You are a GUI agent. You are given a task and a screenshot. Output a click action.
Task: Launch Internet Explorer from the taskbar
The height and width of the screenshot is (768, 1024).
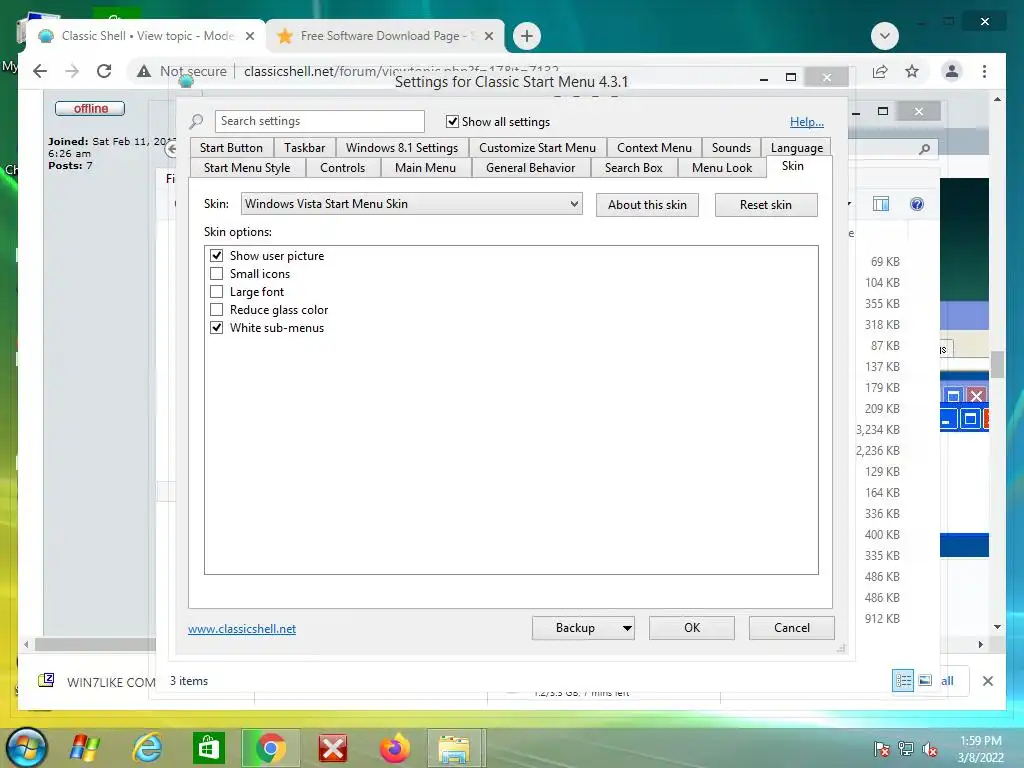pos(147,748)
